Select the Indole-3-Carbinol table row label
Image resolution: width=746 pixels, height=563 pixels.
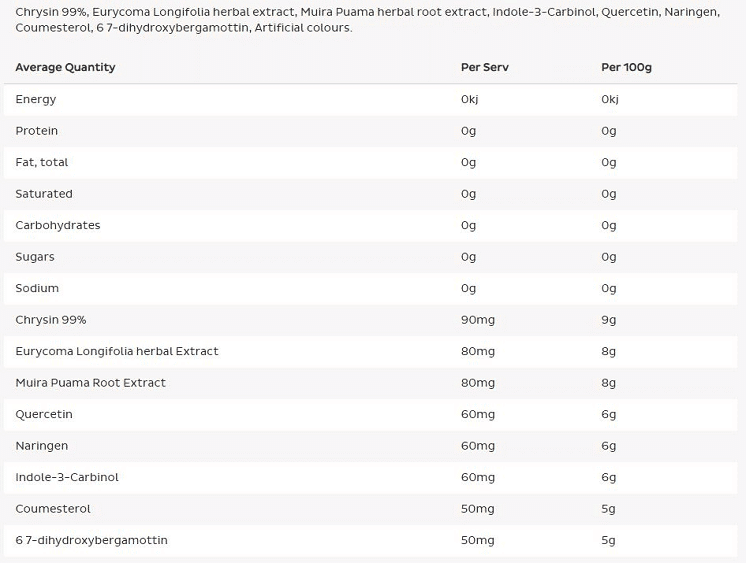point(67,477)
